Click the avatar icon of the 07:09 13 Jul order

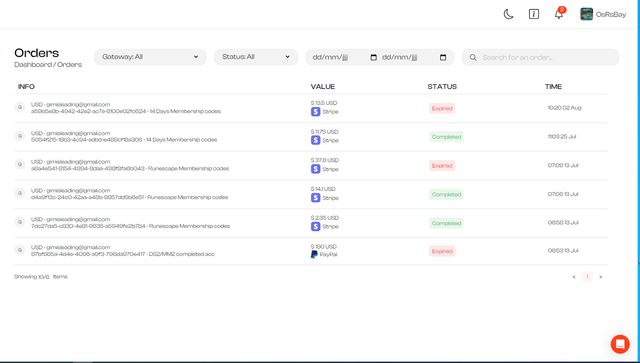[x=20, y=164]
